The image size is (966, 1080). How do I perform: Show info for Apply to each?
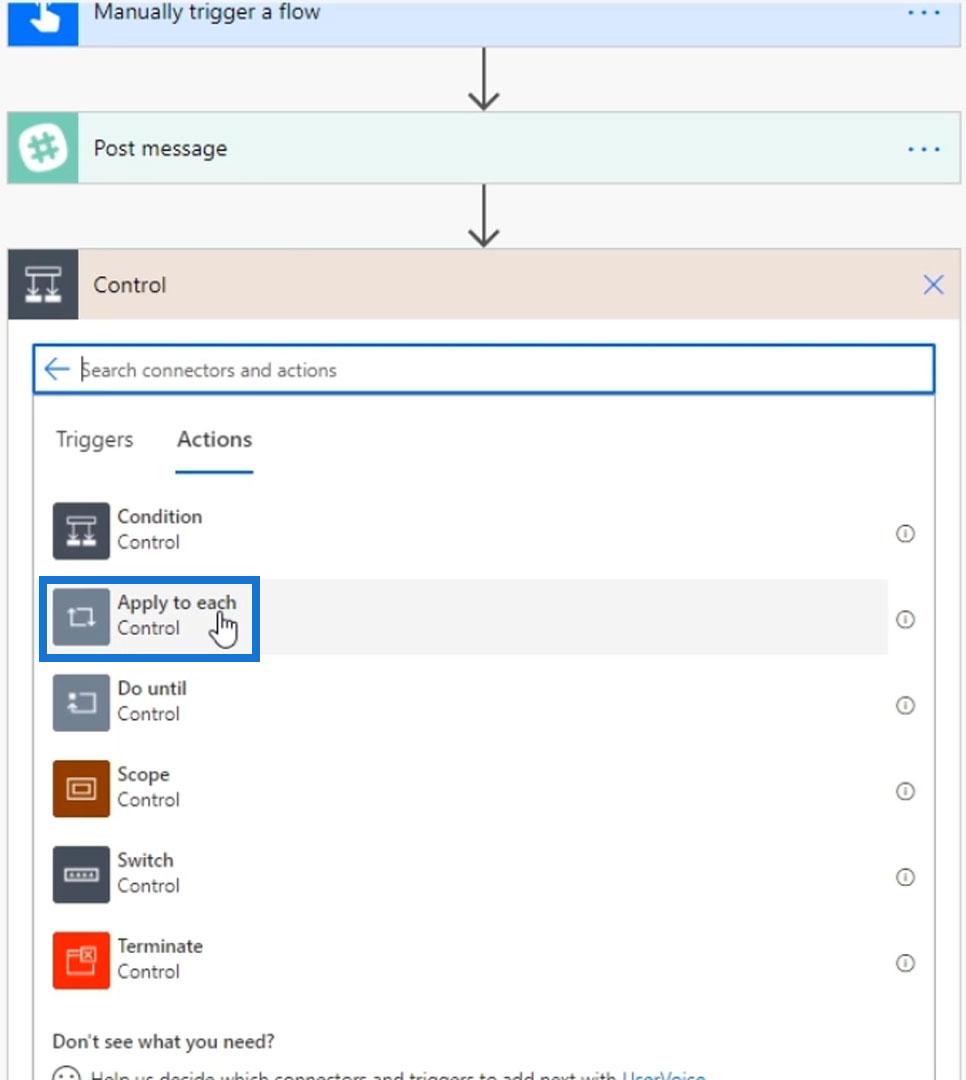[905, 620]
